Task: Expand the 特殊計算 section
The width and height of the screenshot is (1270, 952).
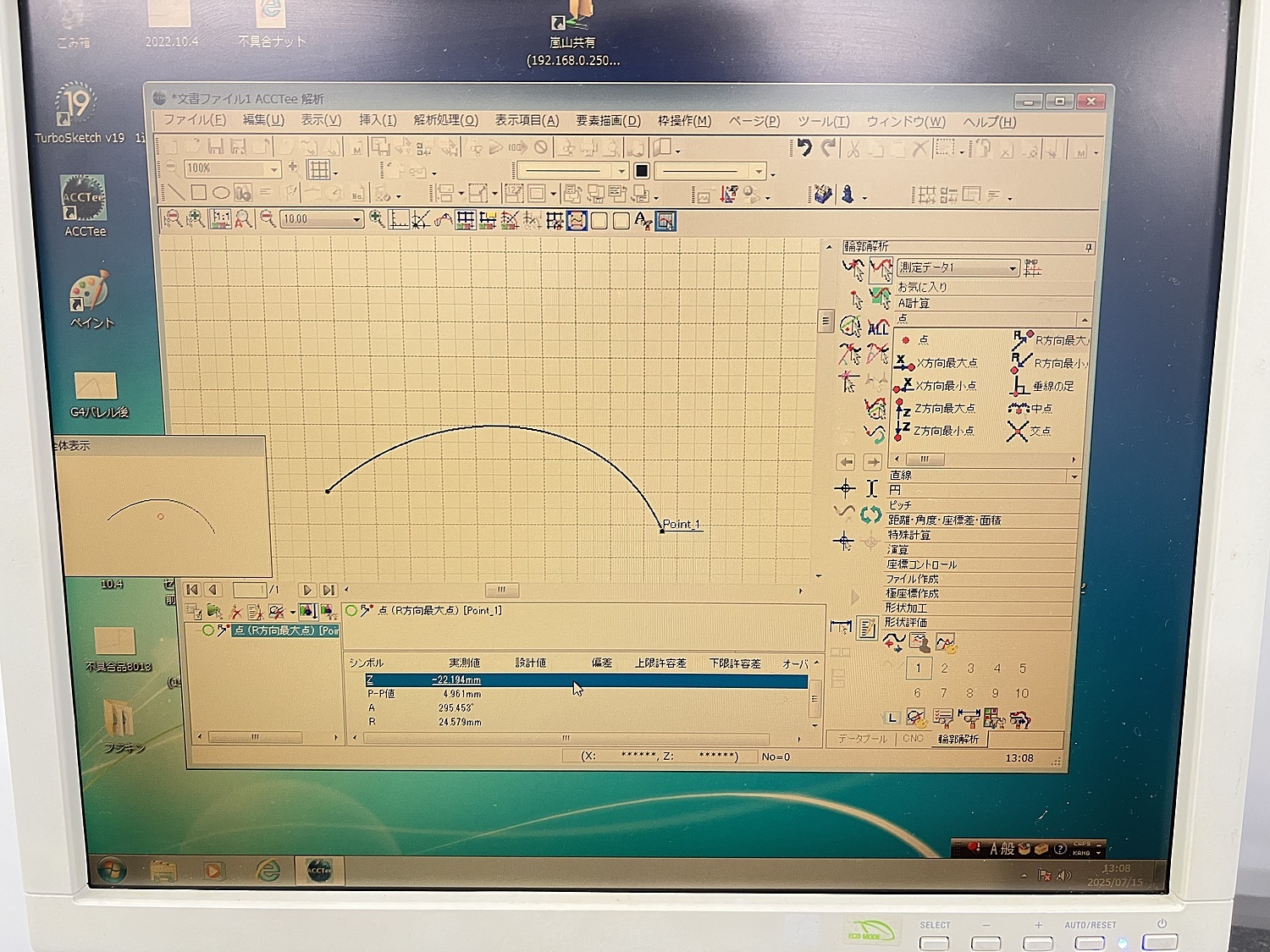Action: pyautogui.click(x=981, y=535)
